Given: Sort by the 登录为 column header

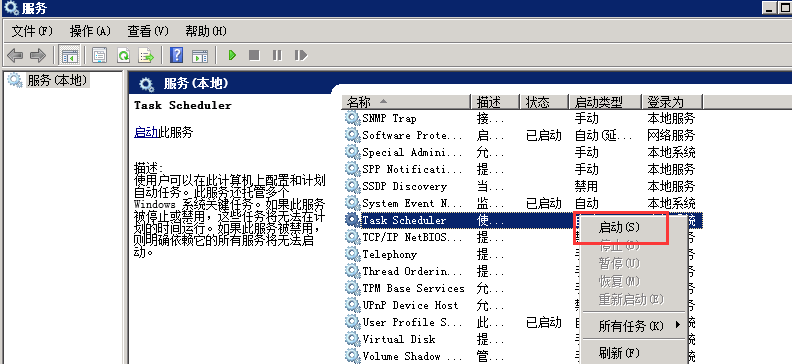Looking at the screenshot, I should click(672, 102).
